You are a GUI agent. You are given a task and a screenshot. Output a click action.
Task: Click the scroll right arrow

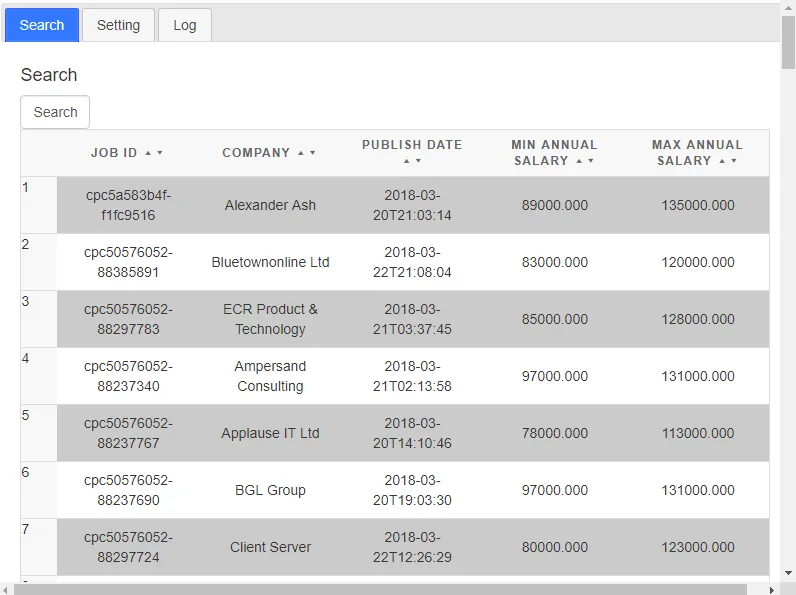(x=772, y=589)
